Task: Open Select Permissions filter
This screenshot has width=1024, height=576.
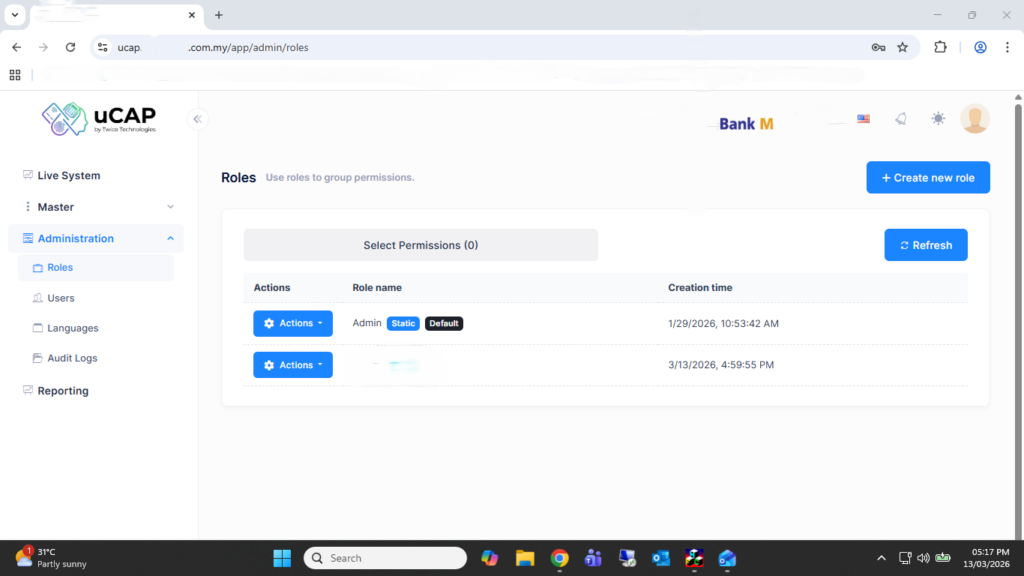Action: [420, 245]
